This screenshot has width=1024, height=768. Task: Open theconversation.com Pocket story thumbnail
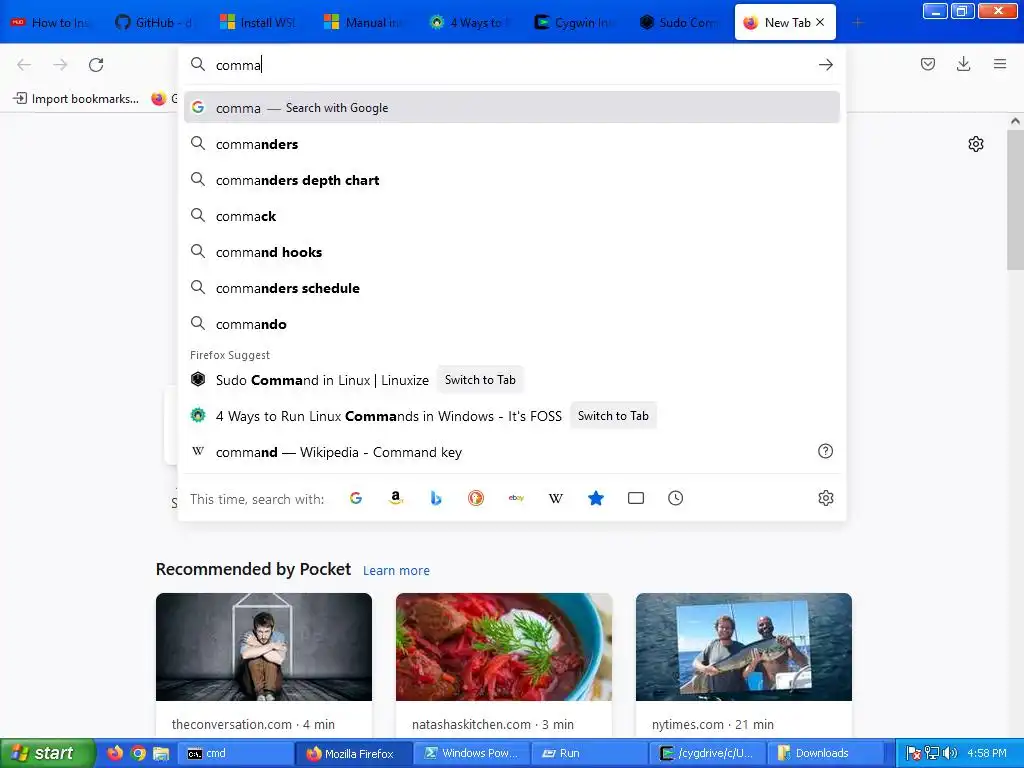264,647
